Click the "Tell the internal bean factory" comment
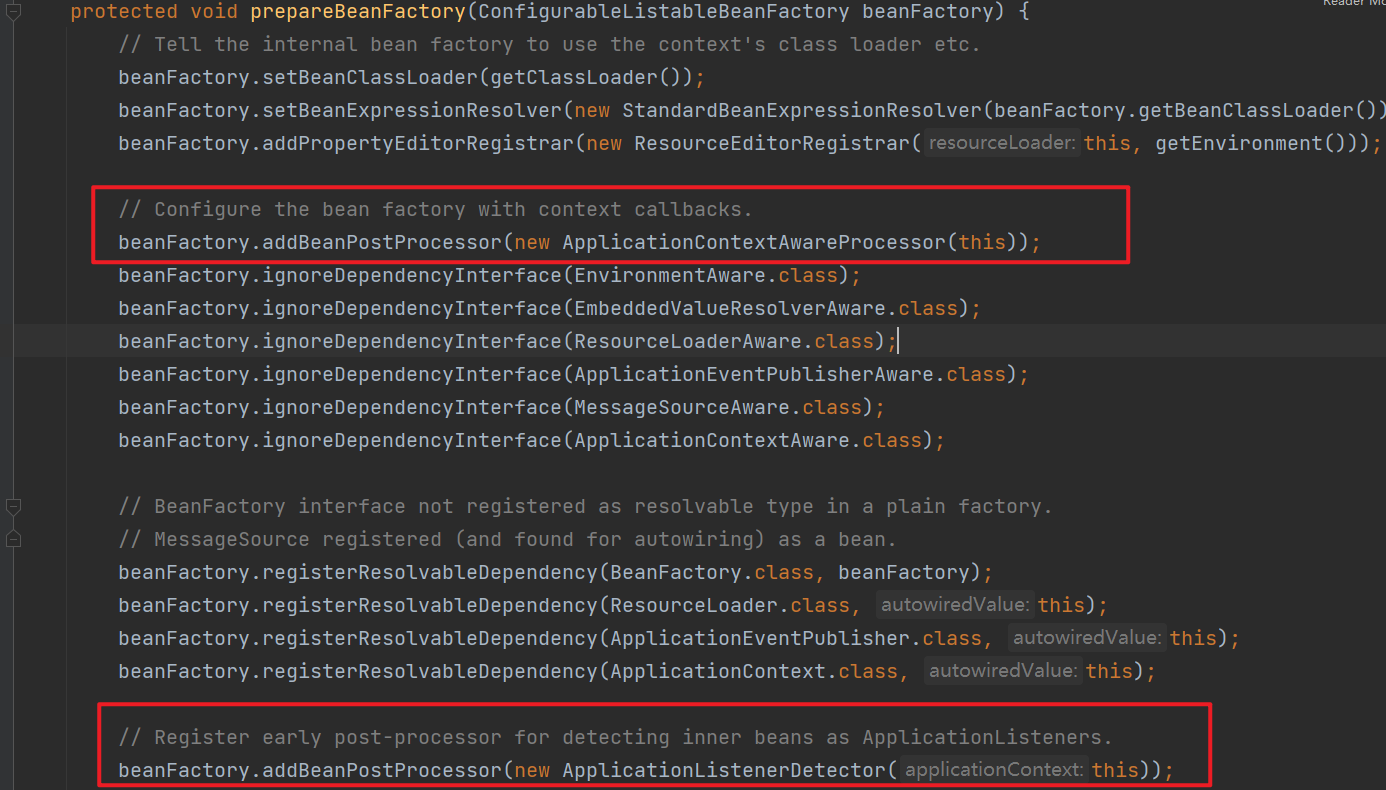The width and height of the screenshot is (1386, 790). pos(549,44)
